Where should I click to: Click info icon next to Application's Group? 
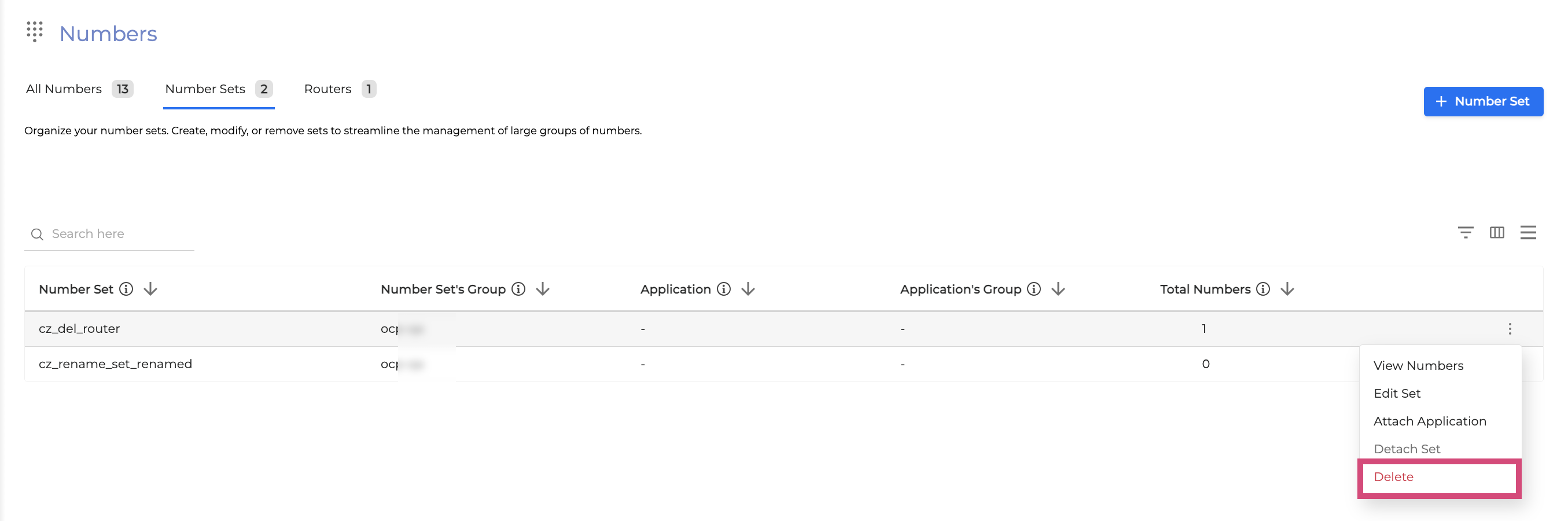click(x=1033, y=289)
